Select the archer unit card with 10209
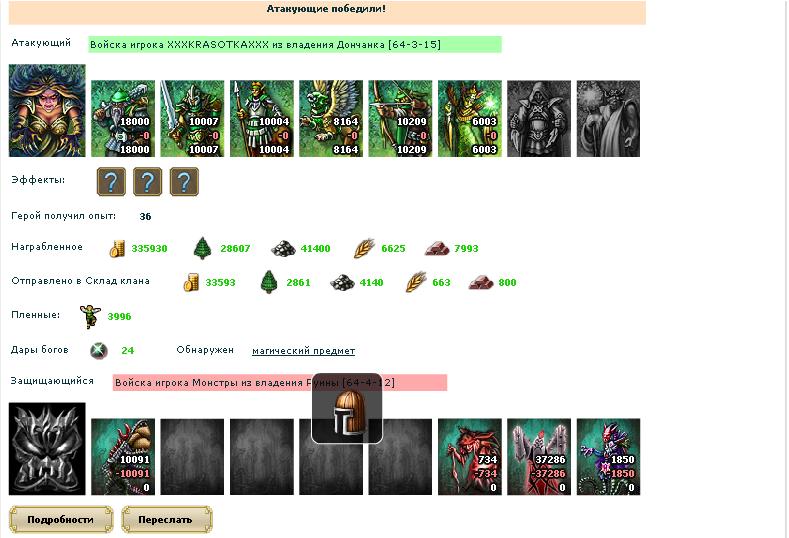The image size is (789, 538). (x=400, y=118)
